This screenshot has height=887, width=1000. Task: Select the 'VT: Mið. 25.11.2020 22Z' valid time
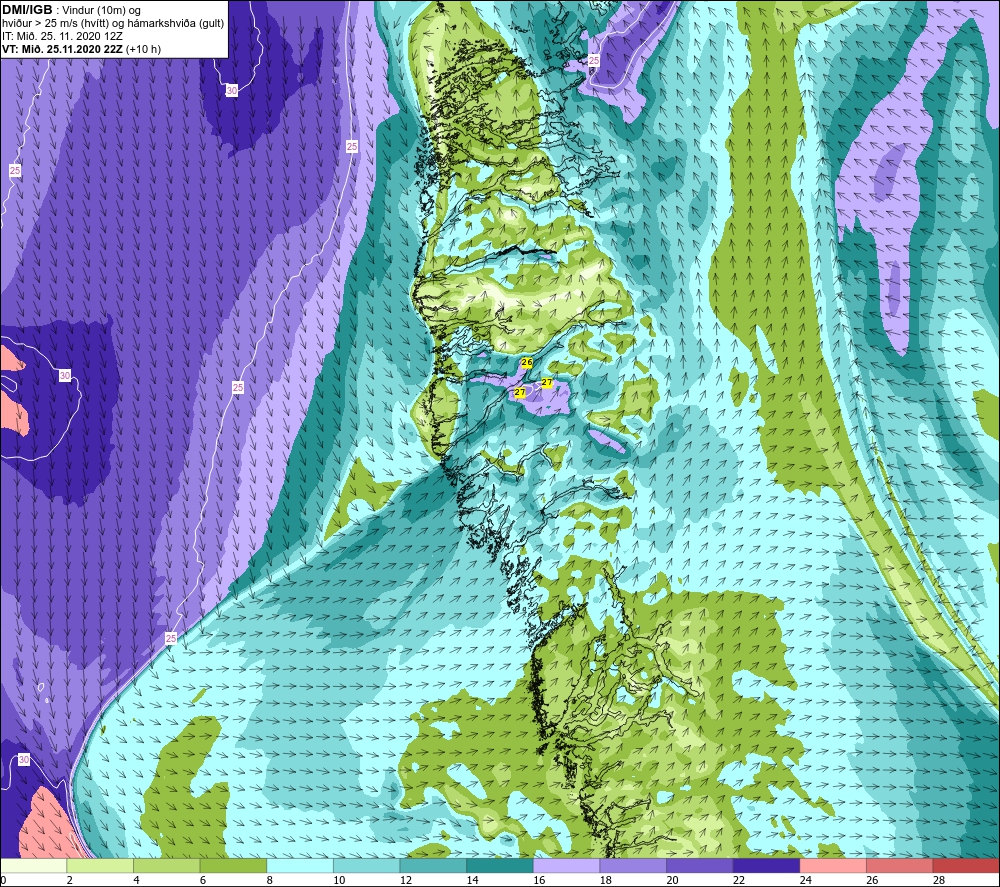[62, 49]
